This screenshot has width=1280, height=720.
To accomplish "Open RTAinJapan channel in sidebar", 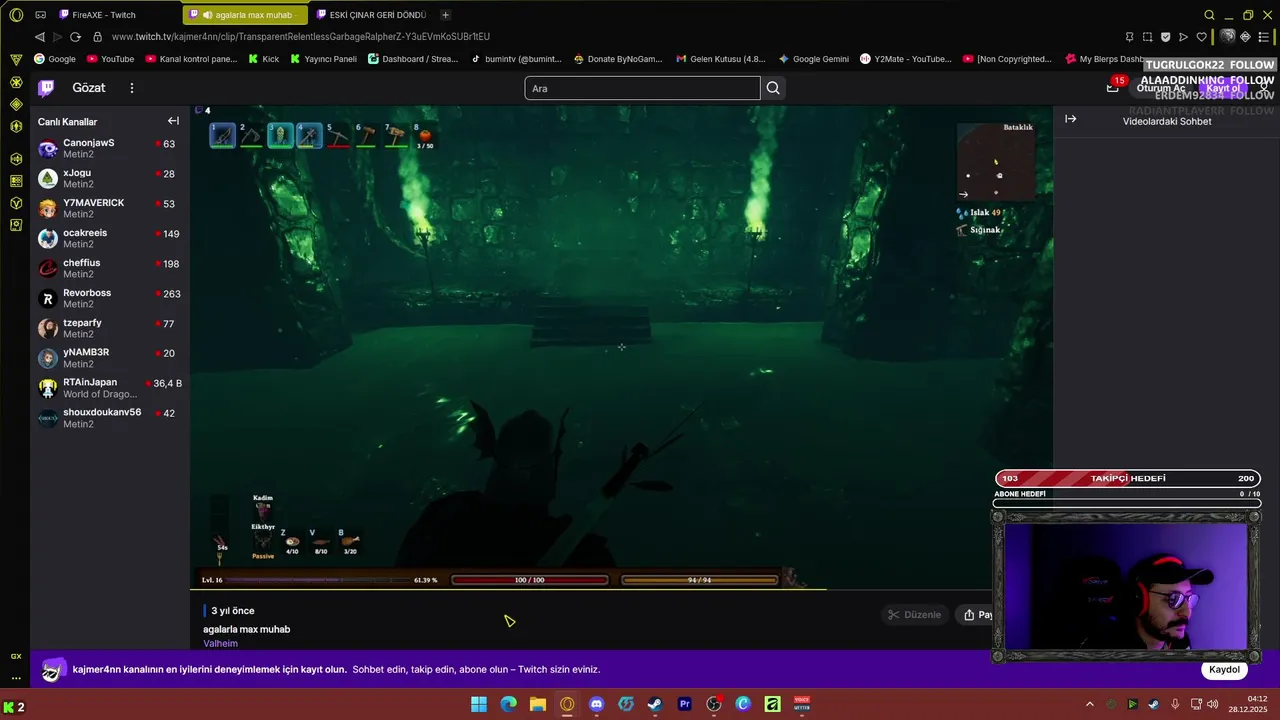I will [x=108, y=388].
